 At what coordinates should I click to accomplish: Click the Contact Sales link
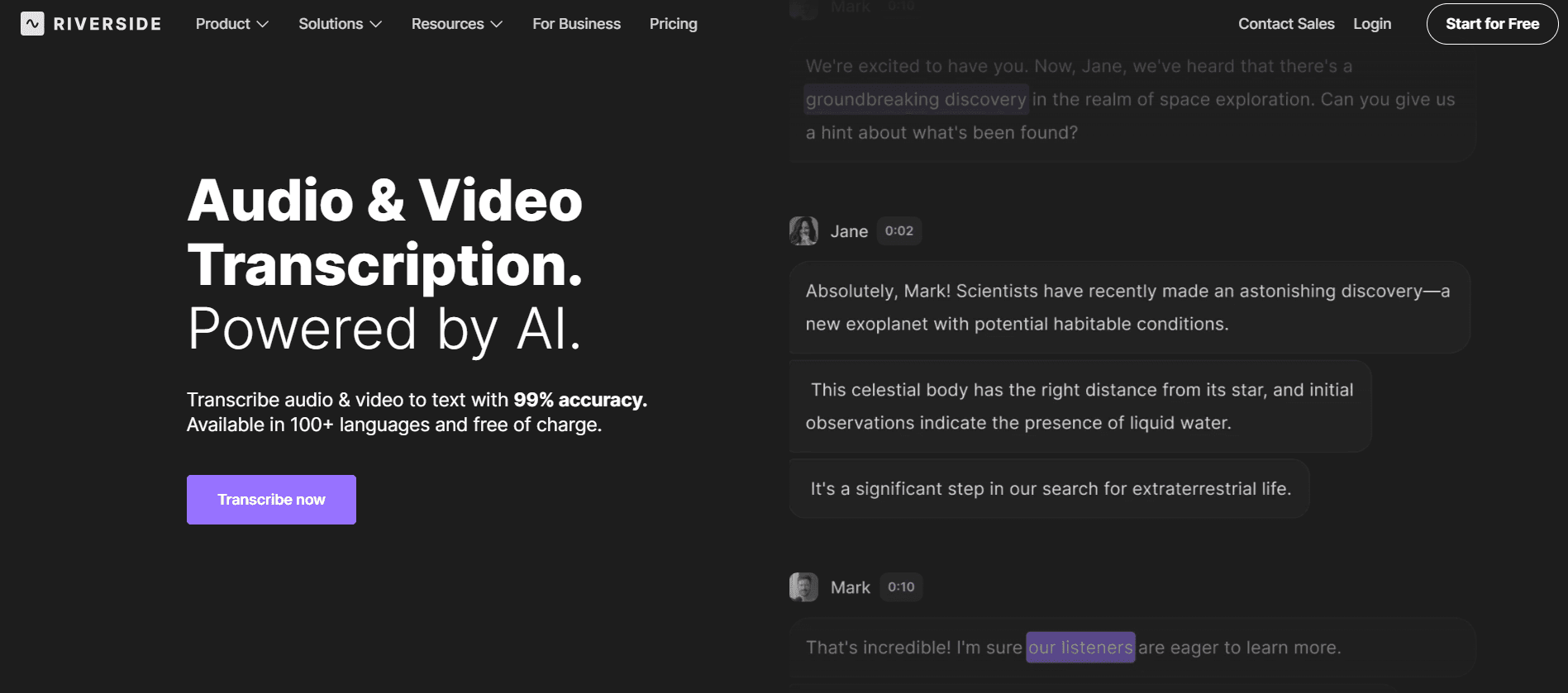tap(1285, 24)
